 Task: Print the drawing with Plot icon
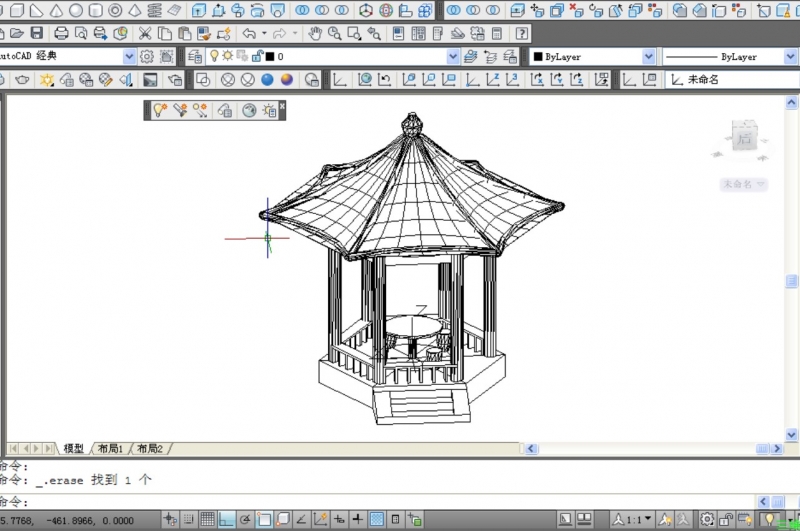pos(61,34)
